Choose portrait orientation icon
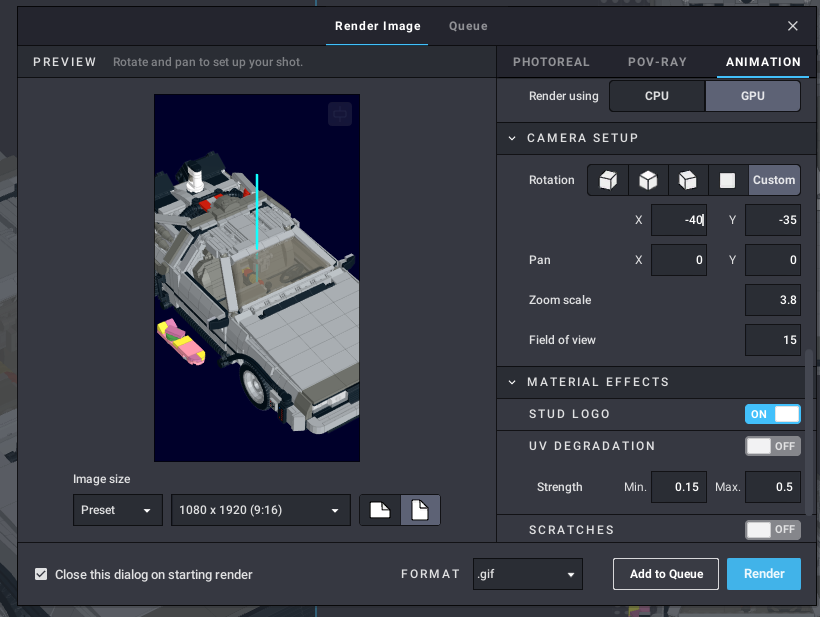This screenshot has height=617, width=820. pyautogui.click(x=420, y=510)
